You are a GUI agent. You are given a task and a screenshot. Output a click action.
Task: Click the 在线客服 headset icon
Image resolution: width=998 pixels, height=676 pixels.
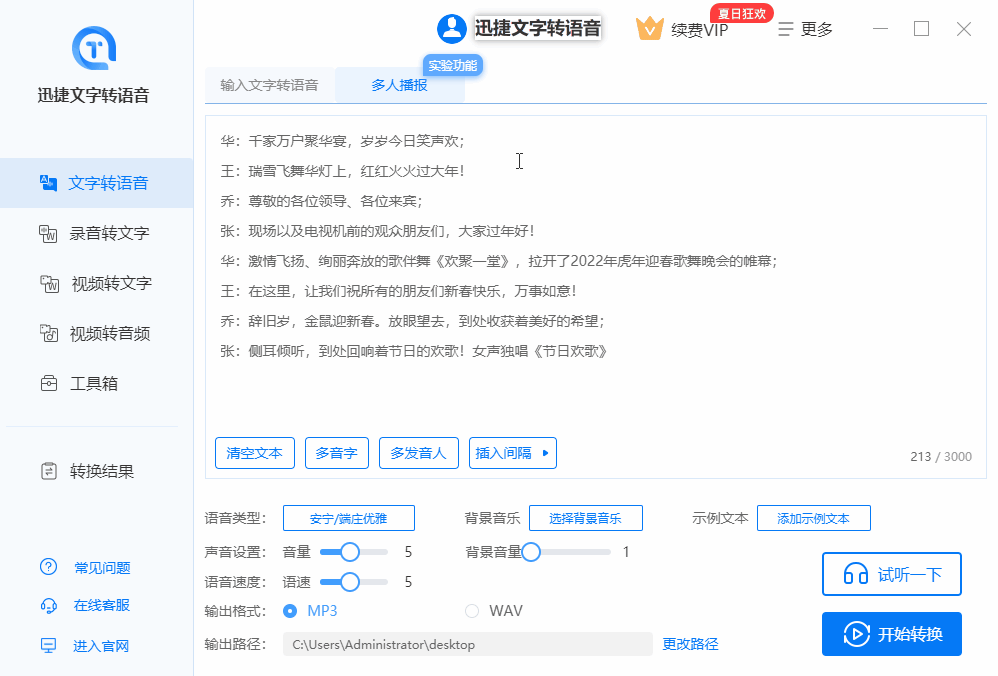pos(48,605)
